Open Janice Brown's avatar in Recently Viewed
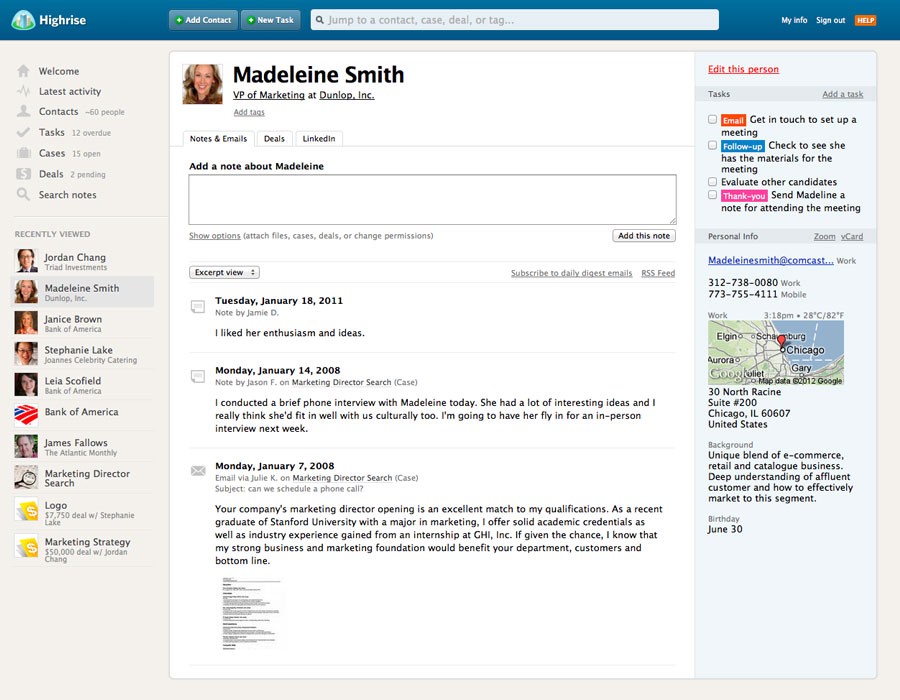Screen dimensions: 900x700 pyautogui.click(x=26, y=323)
